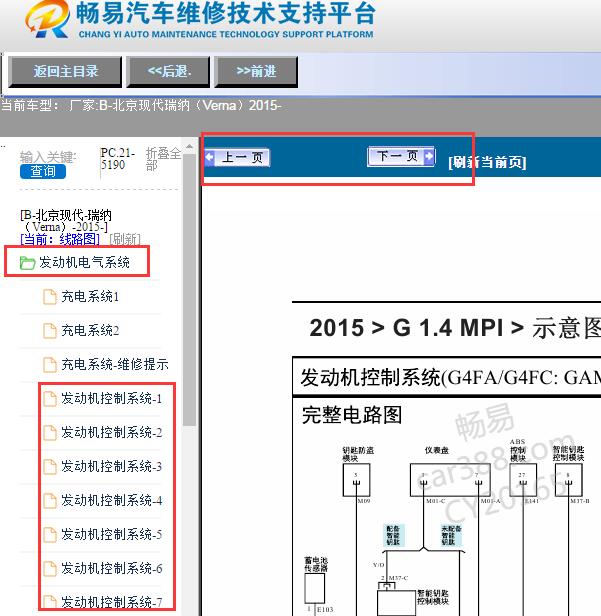Click the gray 刷新 link in sidebar
The image size is (601, 616).
[x=125, y=239]
